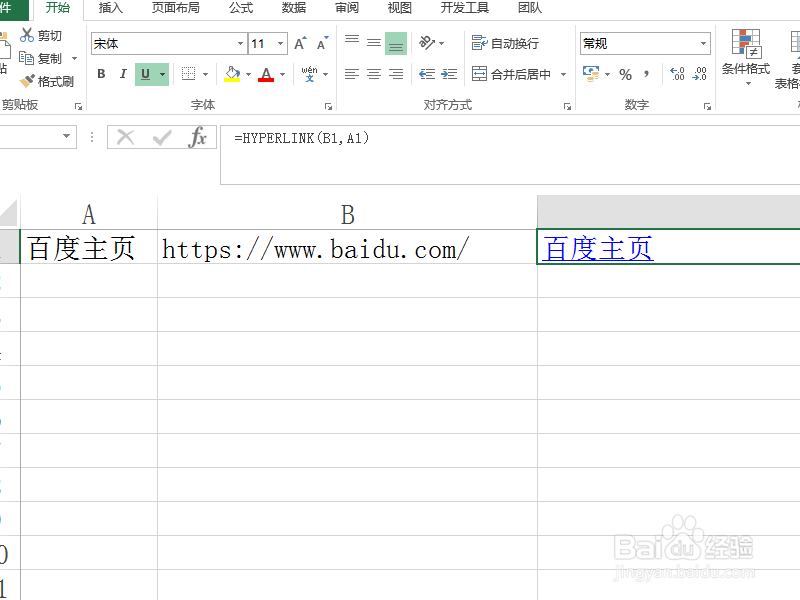Open Conditional Formatting (条件格式)
This screenshot has height=600, width=800.
(745, 57)
